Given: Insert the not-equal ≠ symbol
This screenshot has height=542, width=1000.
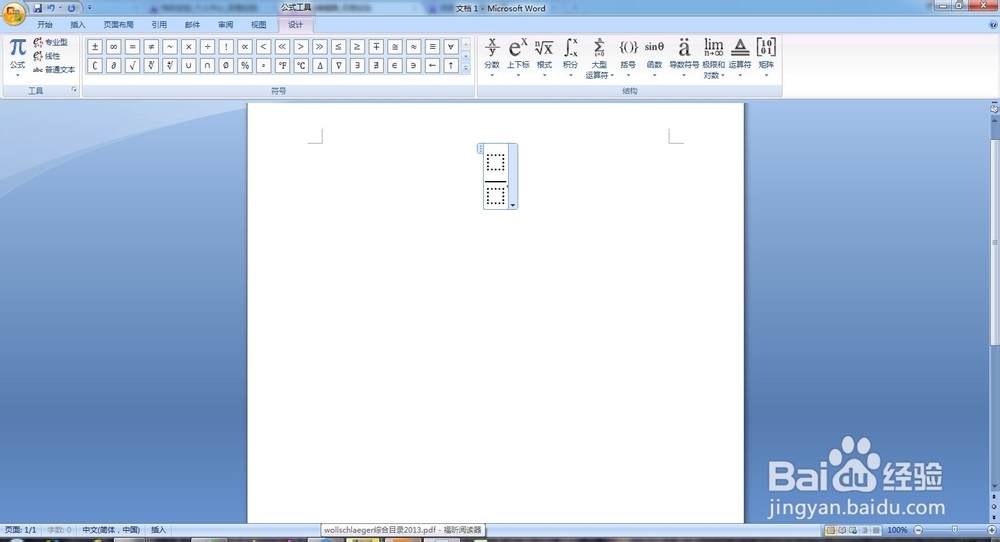Looking at the screenshot, I should tap(151, 47).
